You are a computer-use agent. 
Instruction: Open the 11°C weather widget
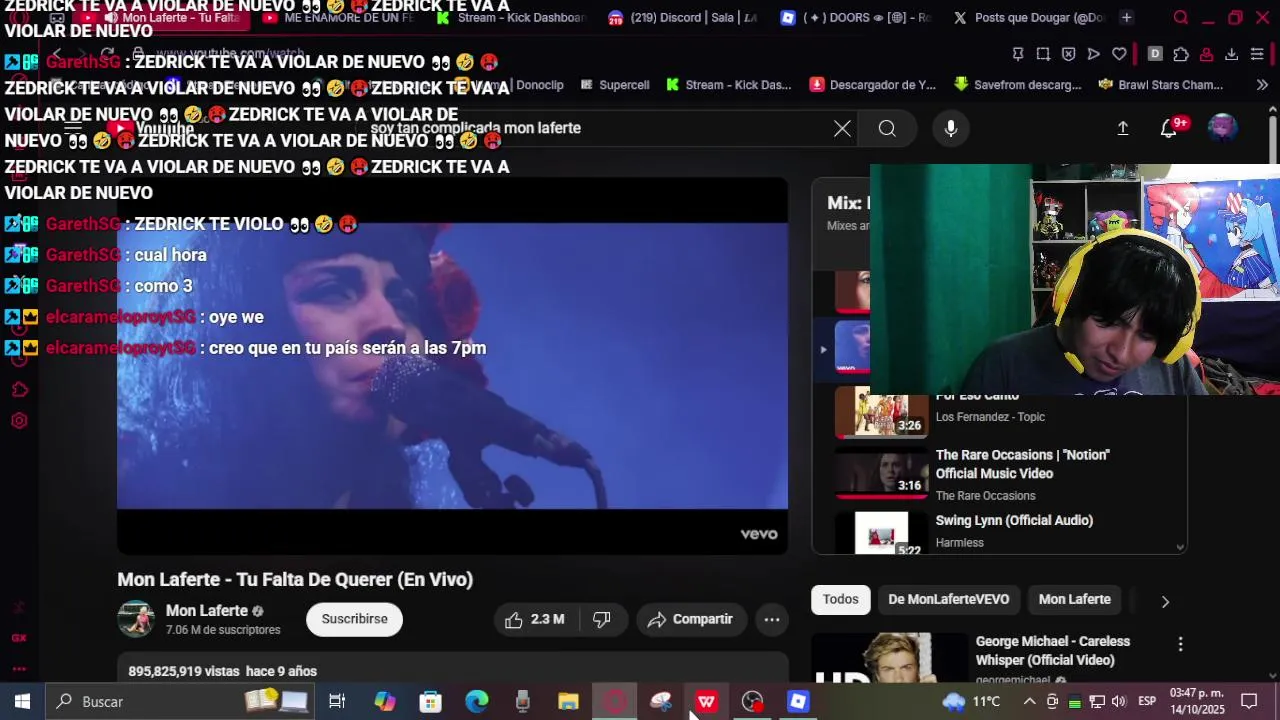[972, 702]
